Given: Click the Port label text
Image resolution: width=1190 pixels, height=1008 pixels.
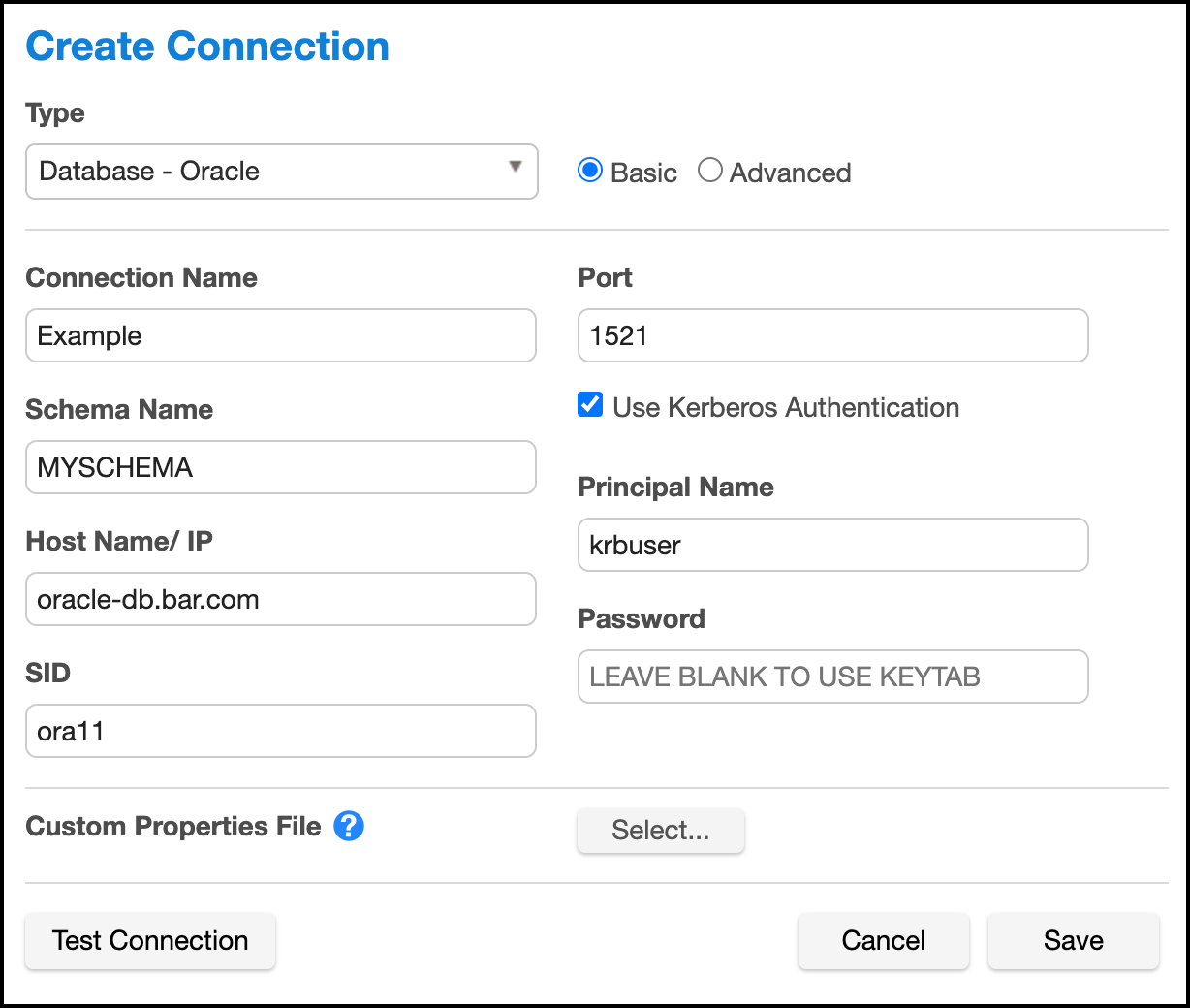Looking at the screenshot, I should pos(605,277).
